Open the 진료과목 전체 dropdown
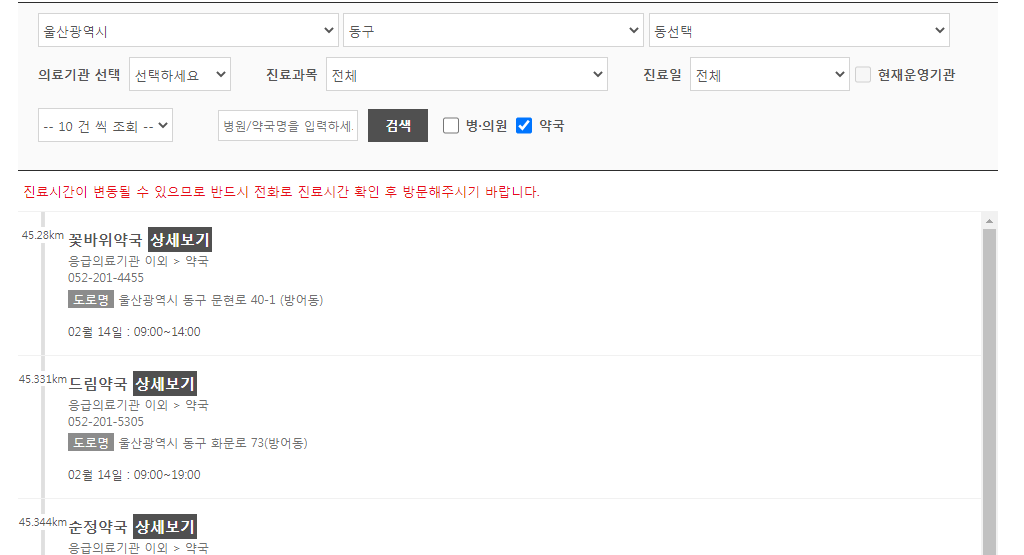This screenshot has height=555, width=1024. [467, 74]
